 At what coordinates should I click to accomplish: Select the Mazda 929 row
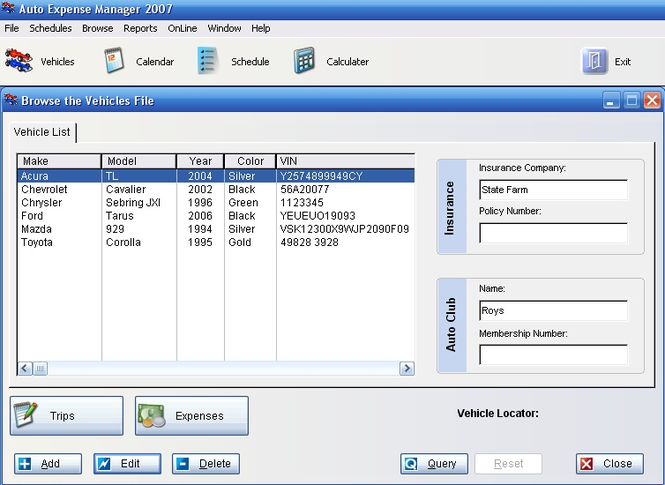pyautogui.click(x=216, y=229)
